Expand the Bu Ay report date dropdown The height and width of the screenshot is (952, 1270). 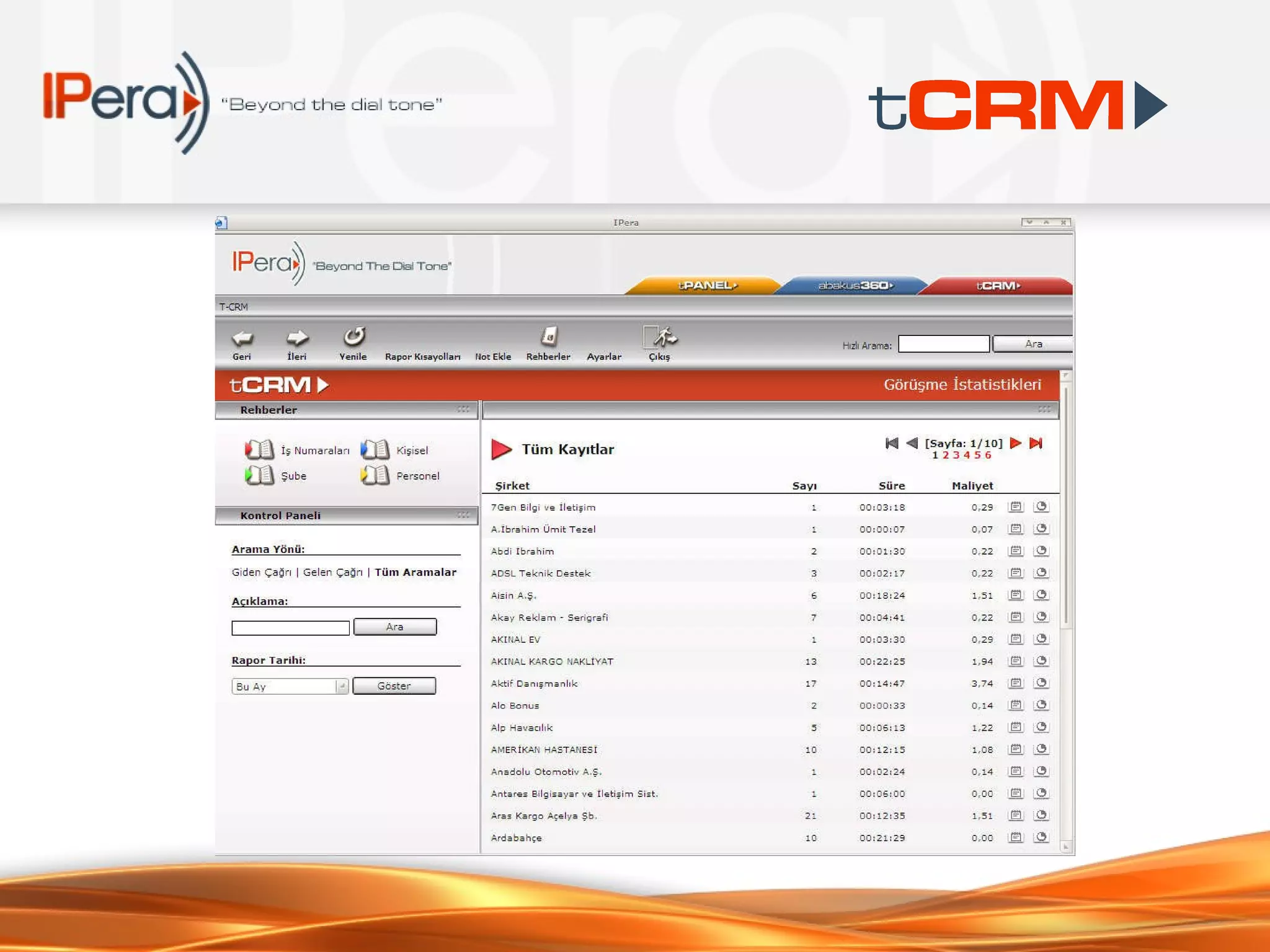(x=342, y=686)
